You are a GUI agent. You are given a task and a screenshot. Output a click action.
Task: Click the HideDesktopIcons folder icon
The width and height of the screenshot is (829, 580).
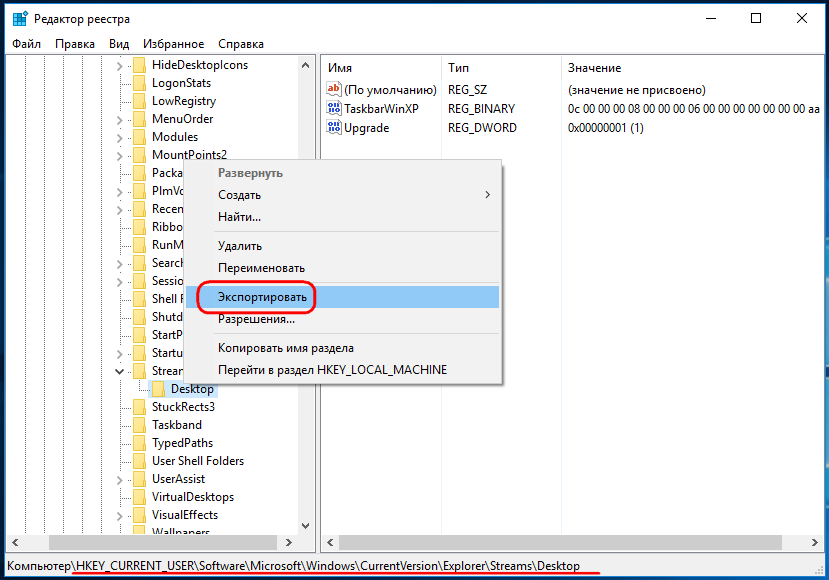pos(140,65)
